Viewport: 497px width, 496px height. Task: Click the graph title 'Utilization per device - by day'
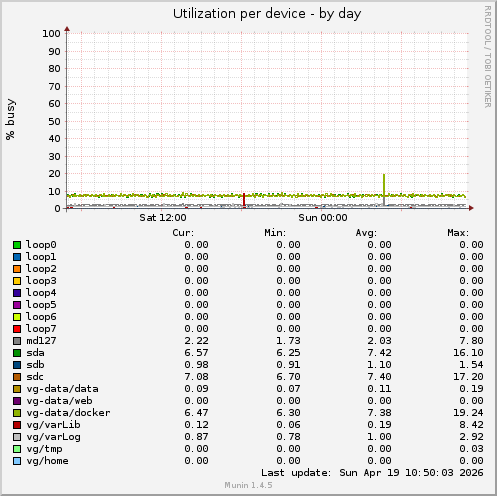click(267, 14)
